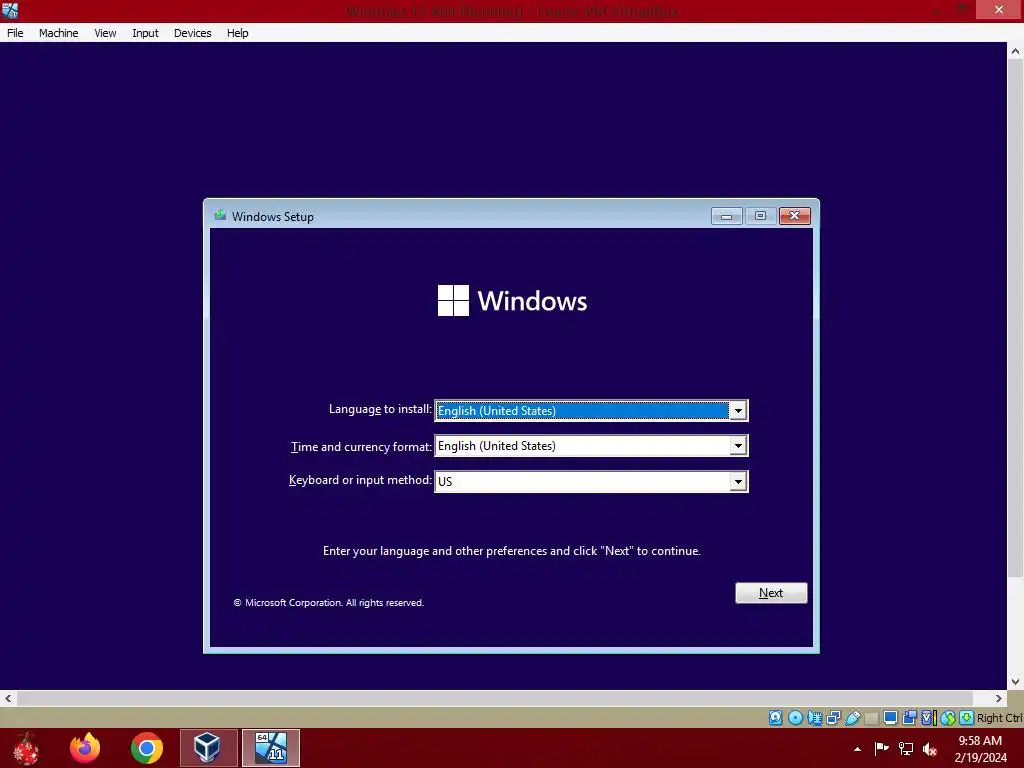Click the taskbar clock showing 9:58 AM
This screenshot has height=768, width=1024.
pos(980,749)
